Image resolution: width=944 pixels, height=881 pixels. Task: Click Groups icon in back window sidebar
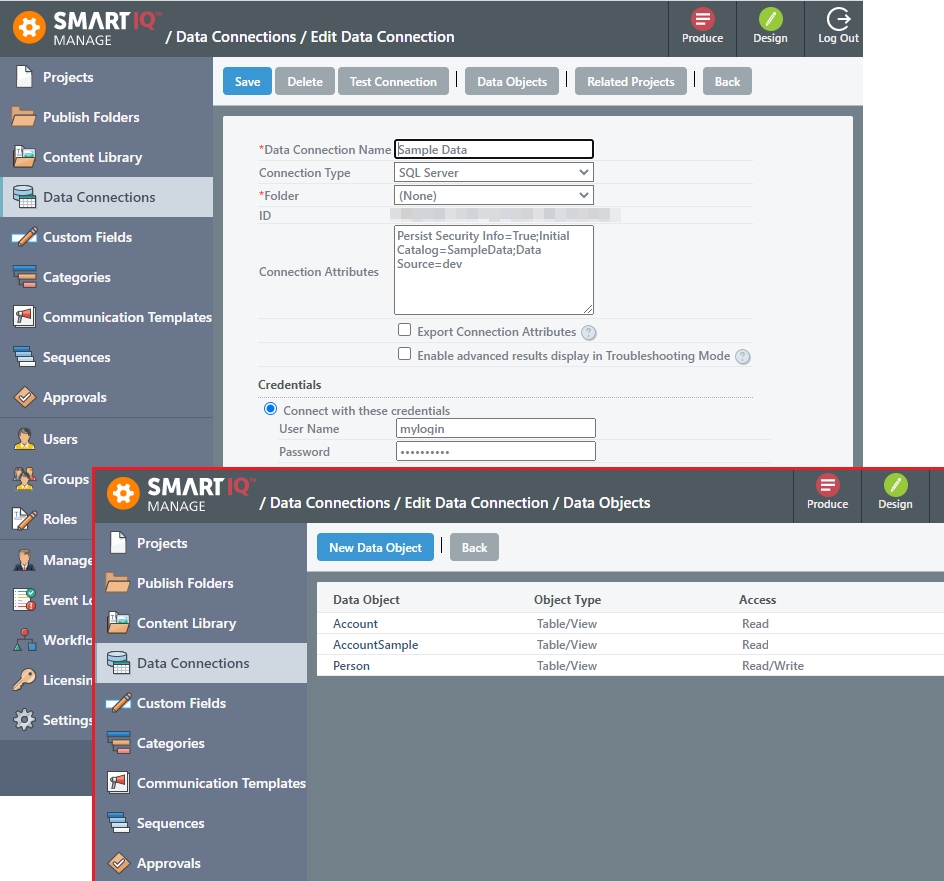click(x=24, y=479)
